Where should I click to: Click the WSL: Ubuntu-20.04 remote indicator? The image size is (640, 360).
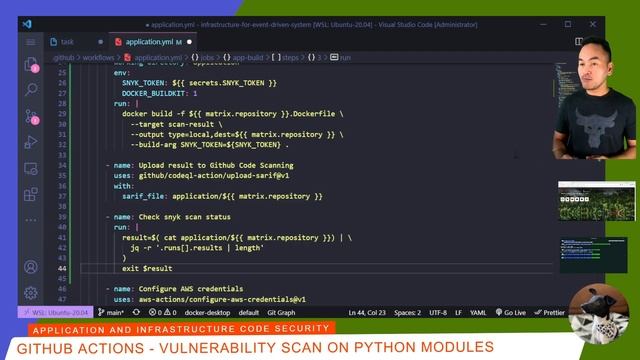point(56,312)
